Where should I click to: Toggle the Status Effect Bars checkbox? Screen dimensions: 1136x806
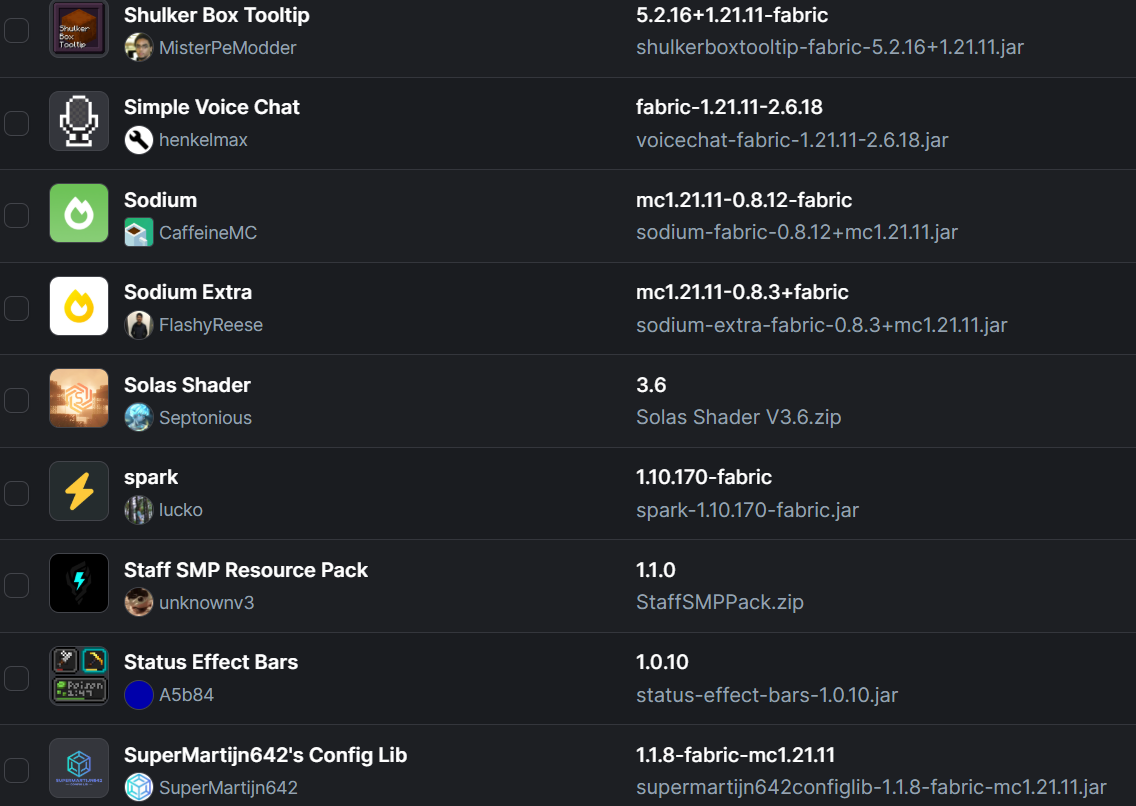pyautogui.click(x=17, y=678)
